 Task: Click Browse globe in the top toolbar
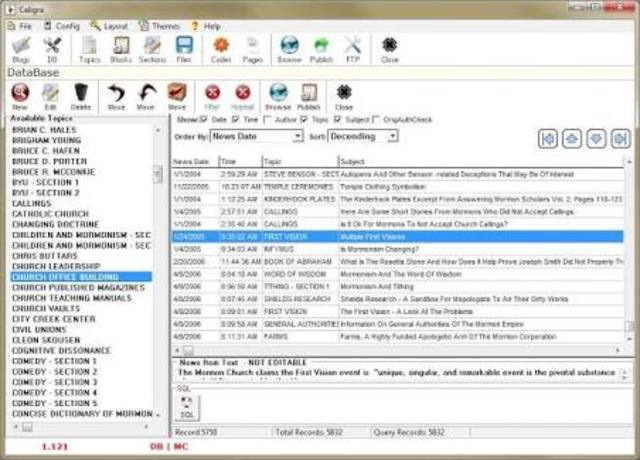pos(289,50)
